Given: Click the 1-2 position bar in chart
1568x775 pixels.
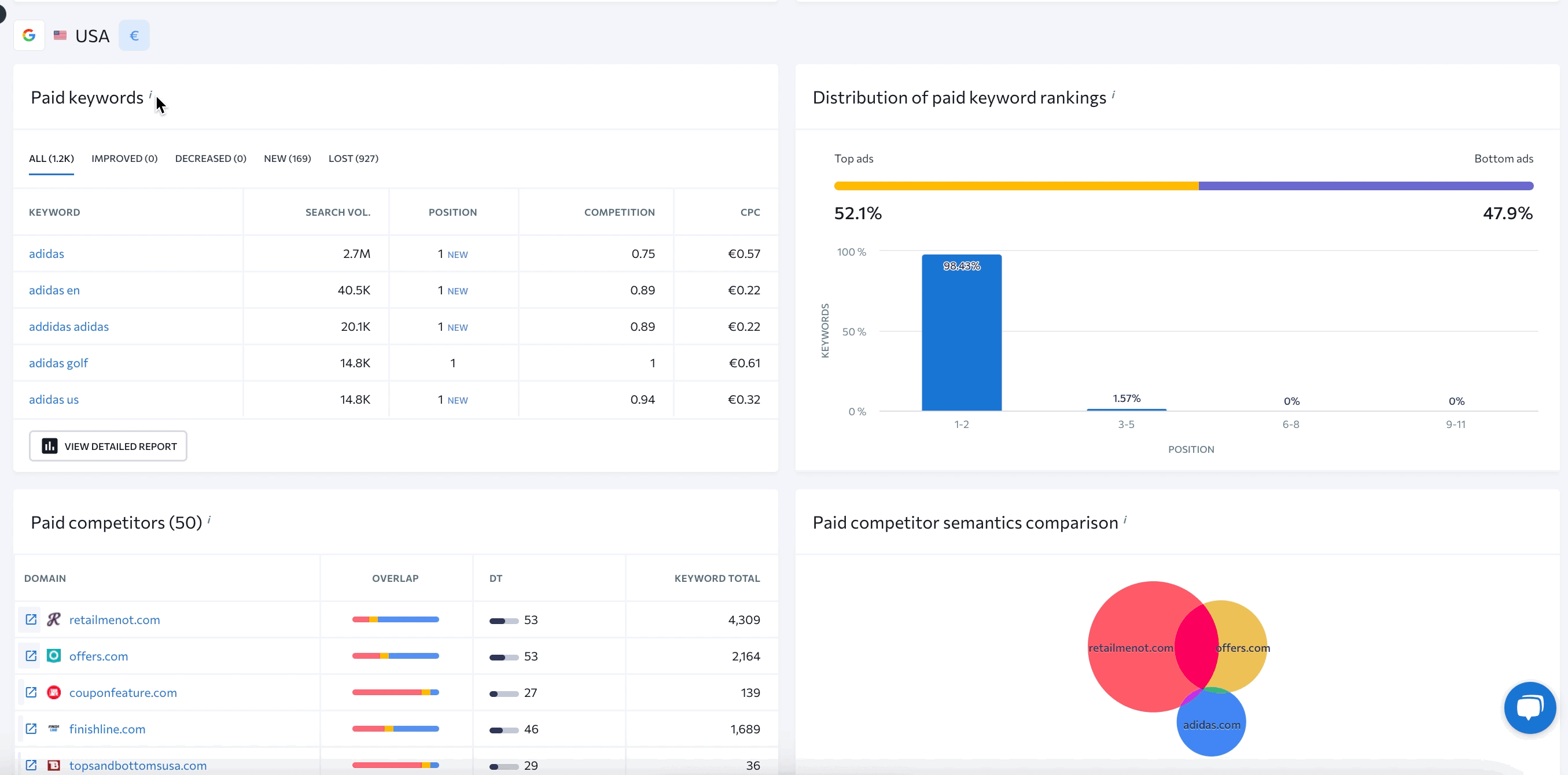Looking at the screenshot, I should click(961, 332).
